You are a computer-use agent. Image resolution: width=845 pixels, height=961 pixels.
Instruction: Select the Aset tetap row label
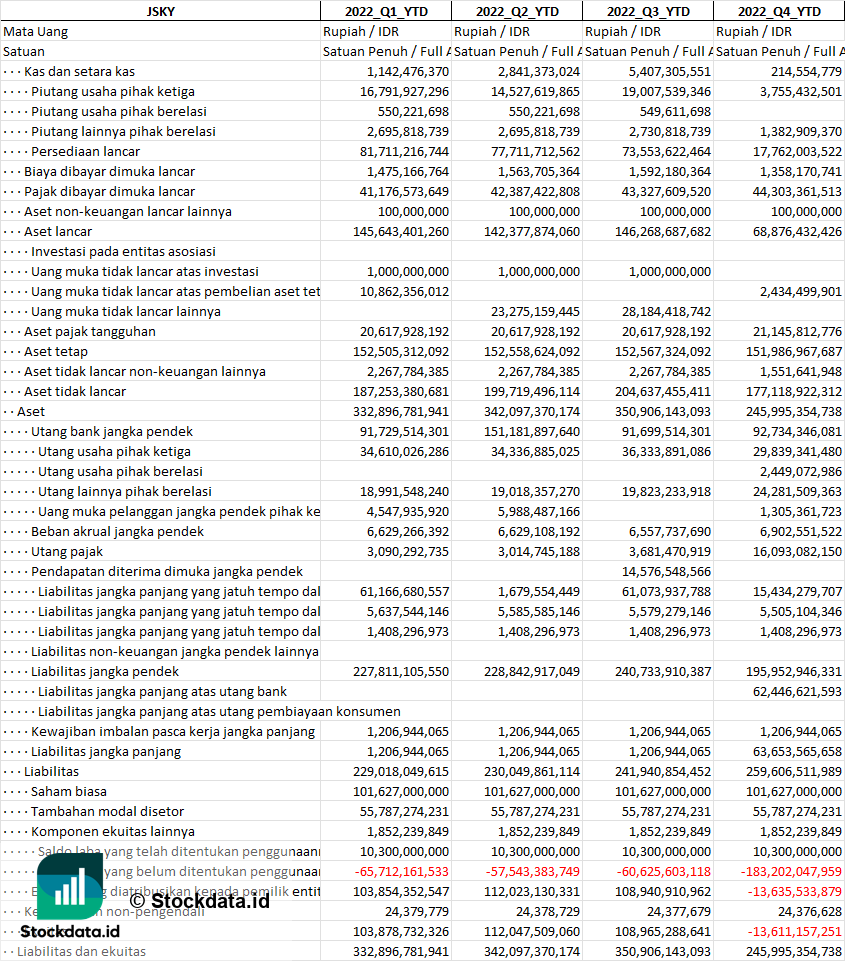(x=56, y=352)
